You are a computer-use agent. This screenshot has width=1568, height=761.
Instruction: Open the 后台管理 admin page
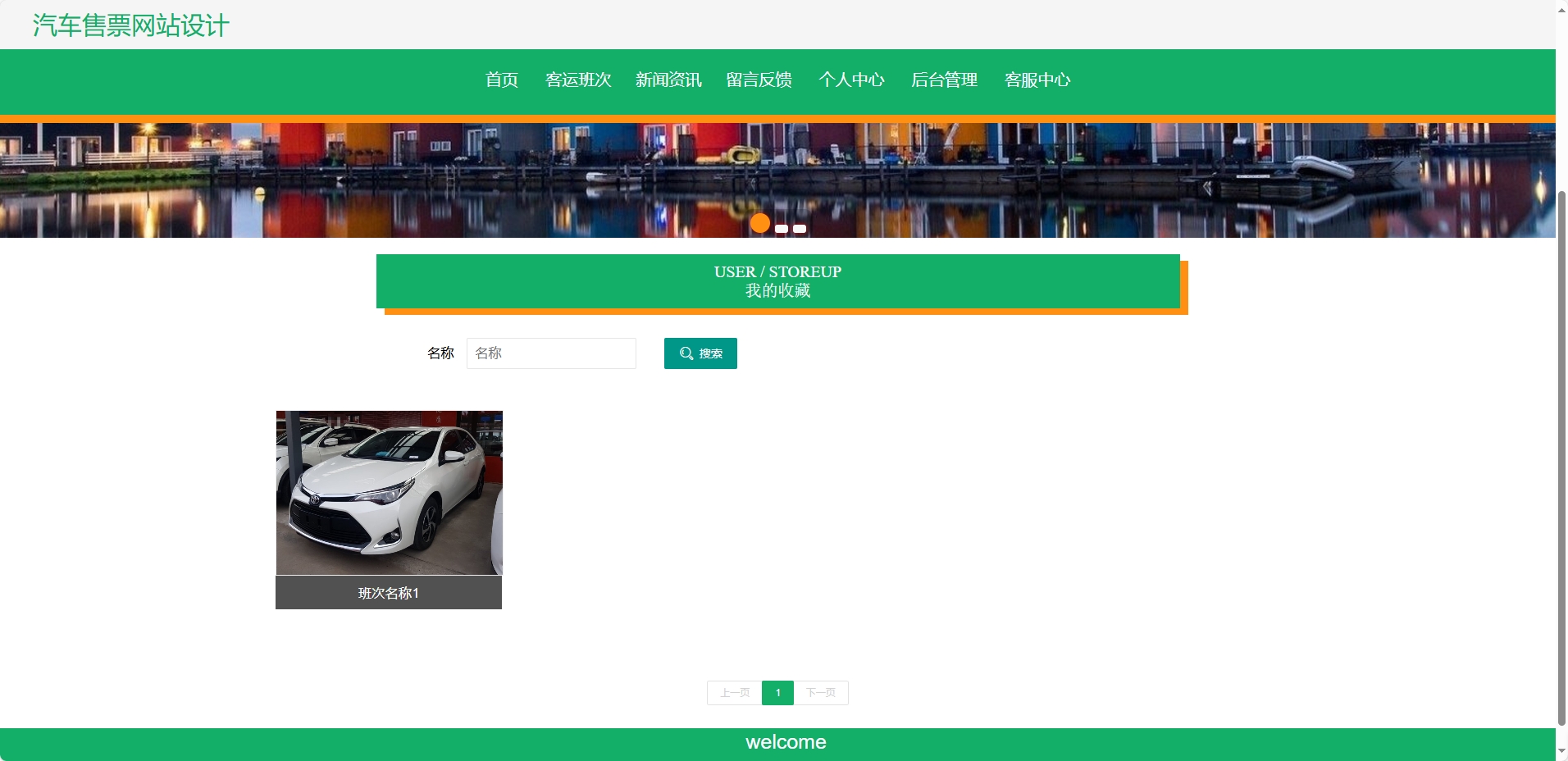click(x=945, y=80)
